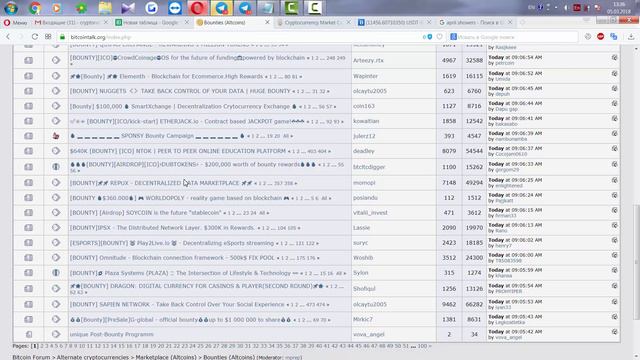
Task: Open the Elementh Blockchain for Ecommerce topic
Action: (x=167, y=76)
